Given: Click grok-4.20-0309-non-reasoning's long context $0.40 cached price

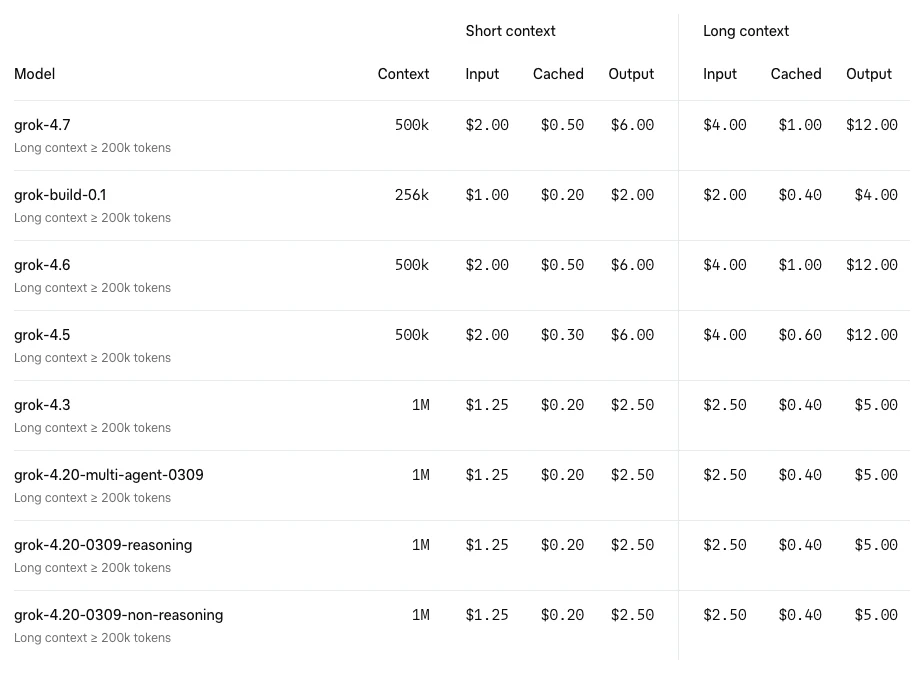Looking at the screenshot, I should [x=800, y=615].
